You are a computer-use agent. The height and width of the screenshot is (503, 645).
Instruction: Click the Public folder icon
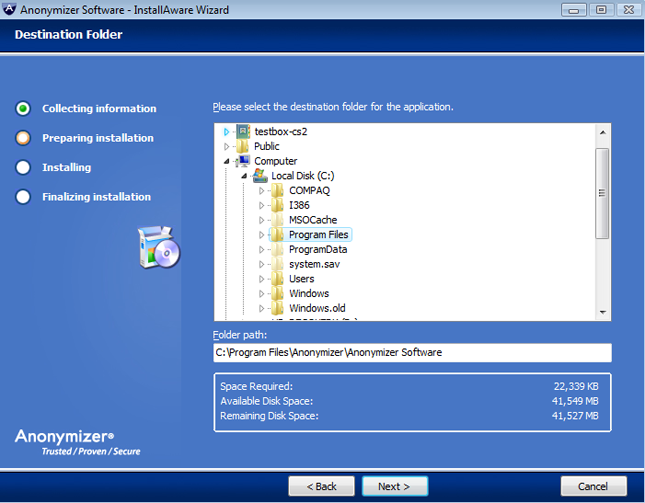243,146
